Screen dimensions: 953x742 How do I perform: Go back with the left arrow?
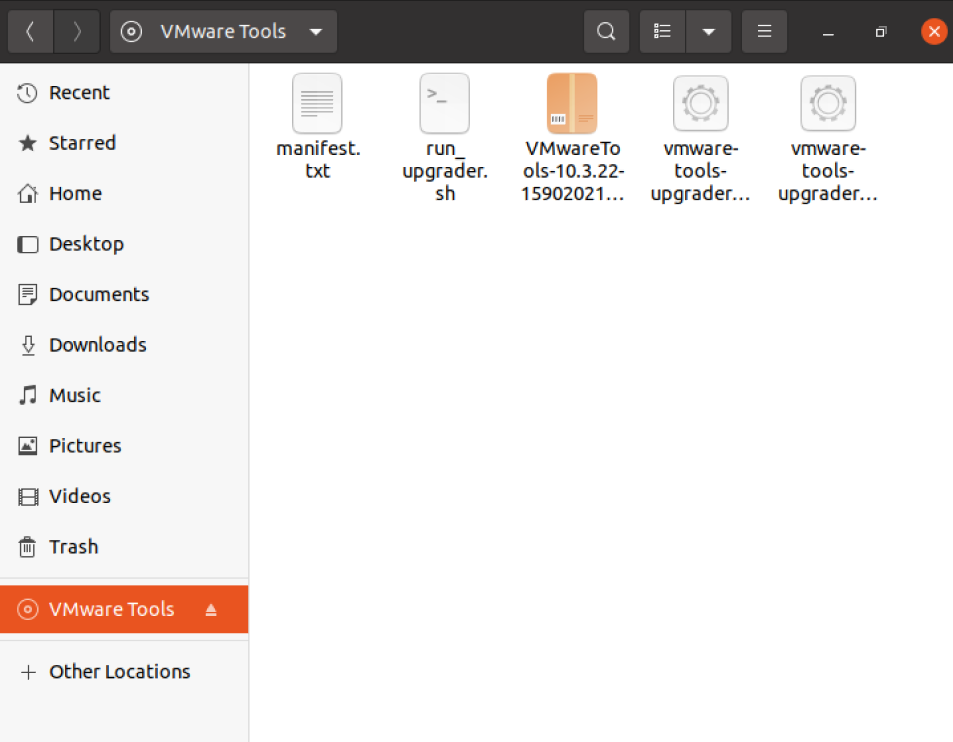tap(30, 32)
